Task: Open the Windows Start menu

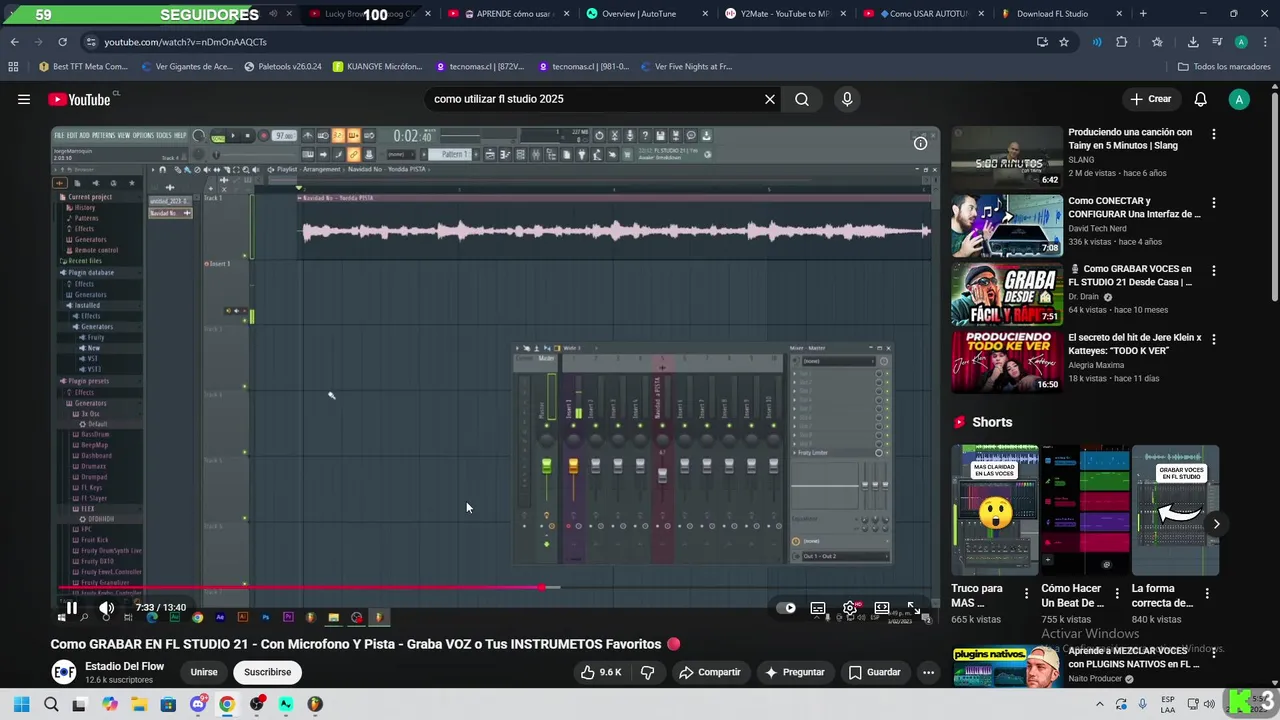Action: [21, 705]
